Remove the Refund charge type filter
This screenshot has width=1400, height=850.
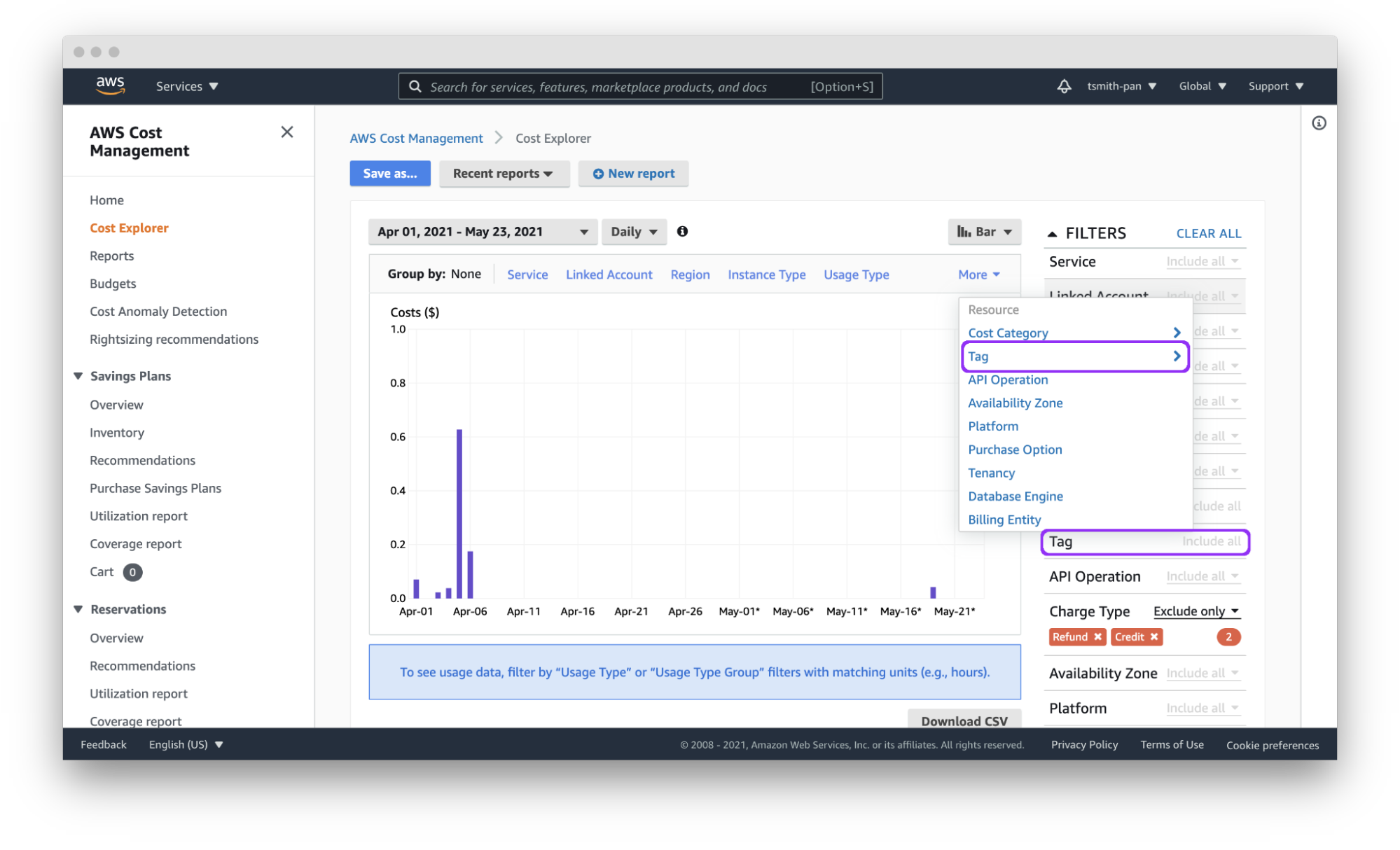click(x=1097, y=636)
